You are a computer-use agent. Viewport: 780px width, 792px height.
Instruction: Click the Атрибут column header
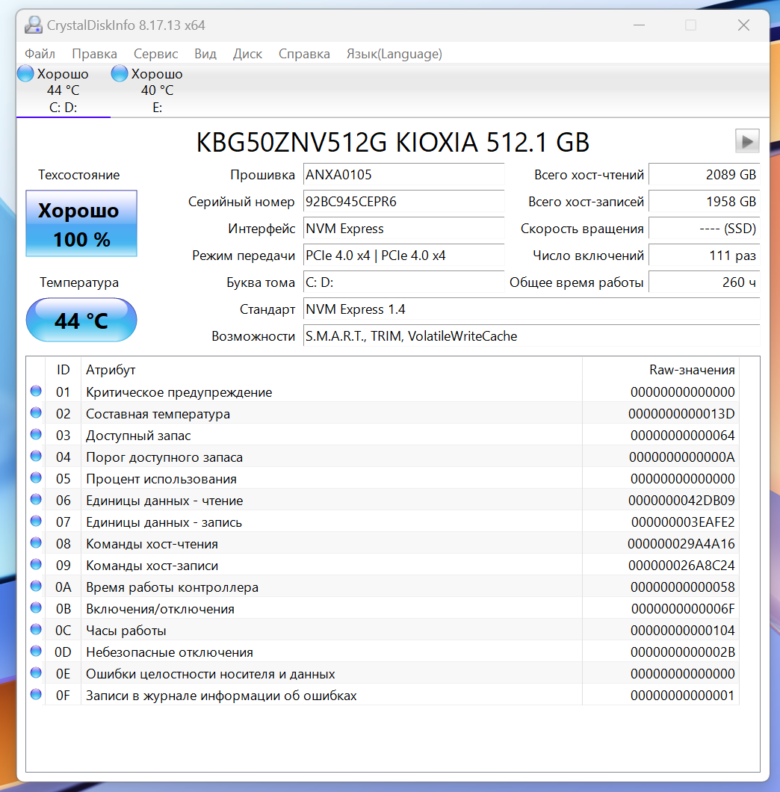[331, 370]
